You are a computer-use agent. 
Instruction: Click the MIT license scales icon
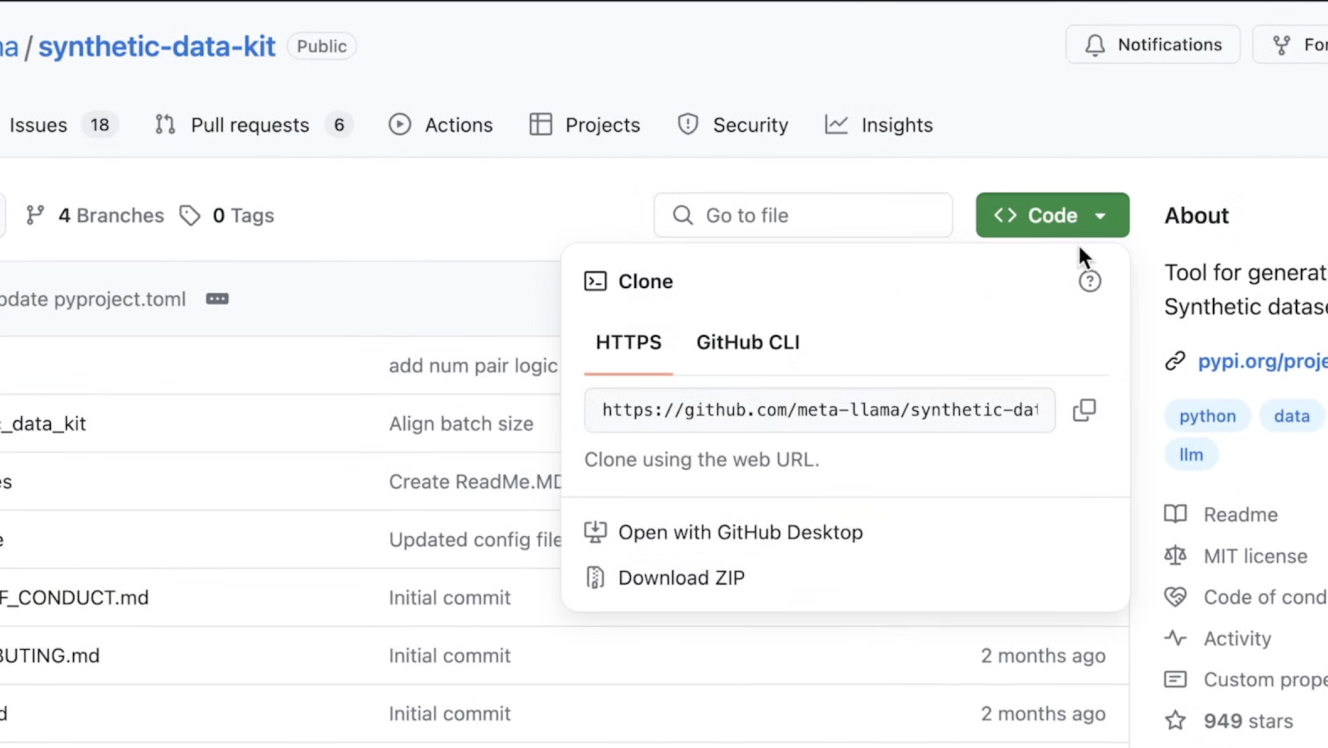[x=1176, y=556]
